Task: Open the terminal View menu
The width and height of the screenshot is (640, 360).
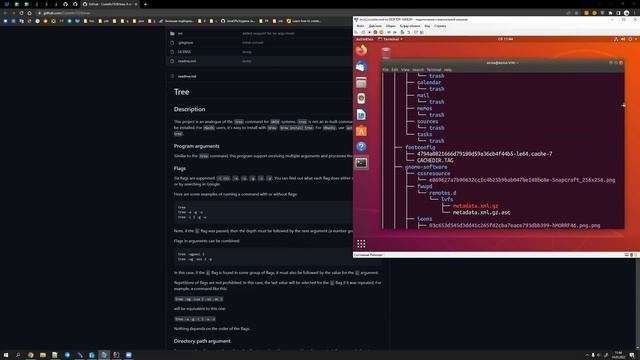Action: (405, 70)
